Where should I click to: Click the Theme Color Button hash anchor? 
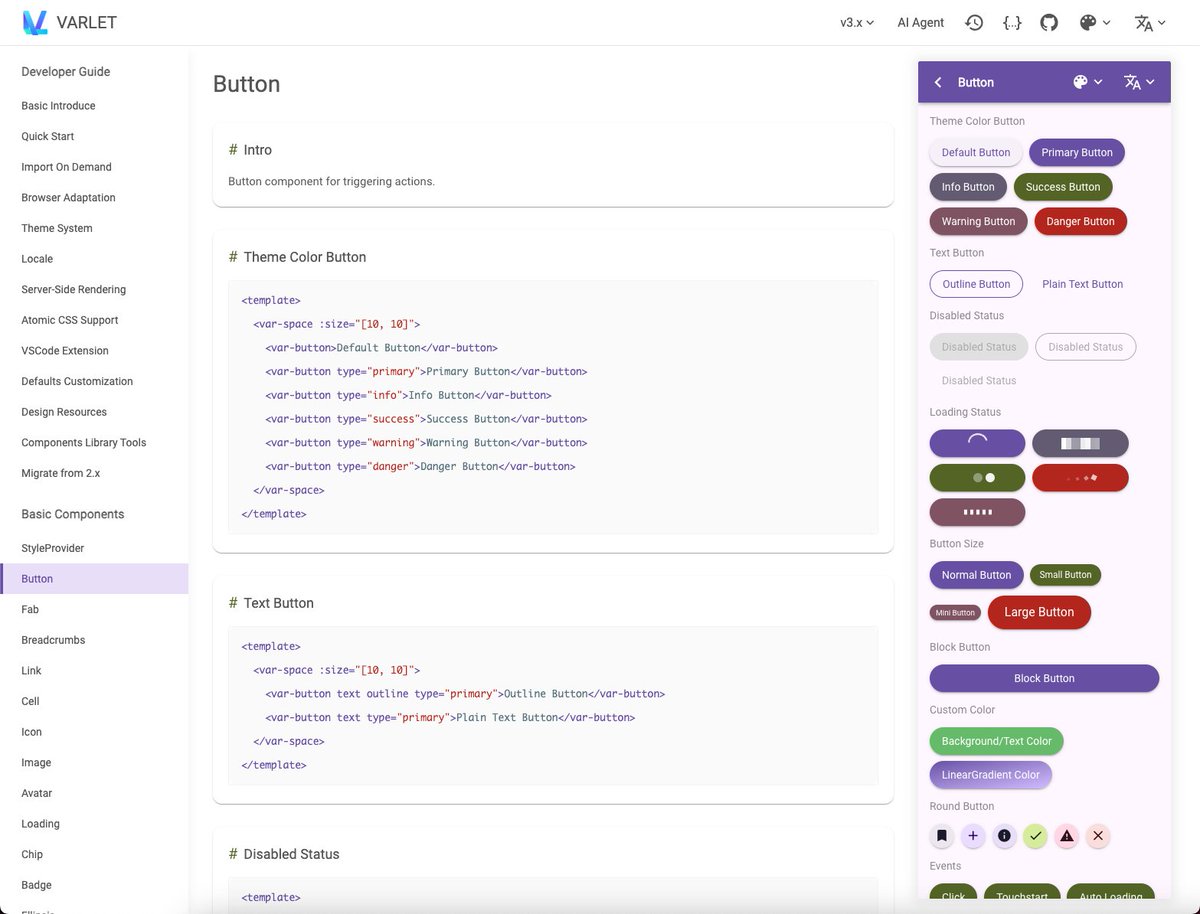click(x=233, y=257)
